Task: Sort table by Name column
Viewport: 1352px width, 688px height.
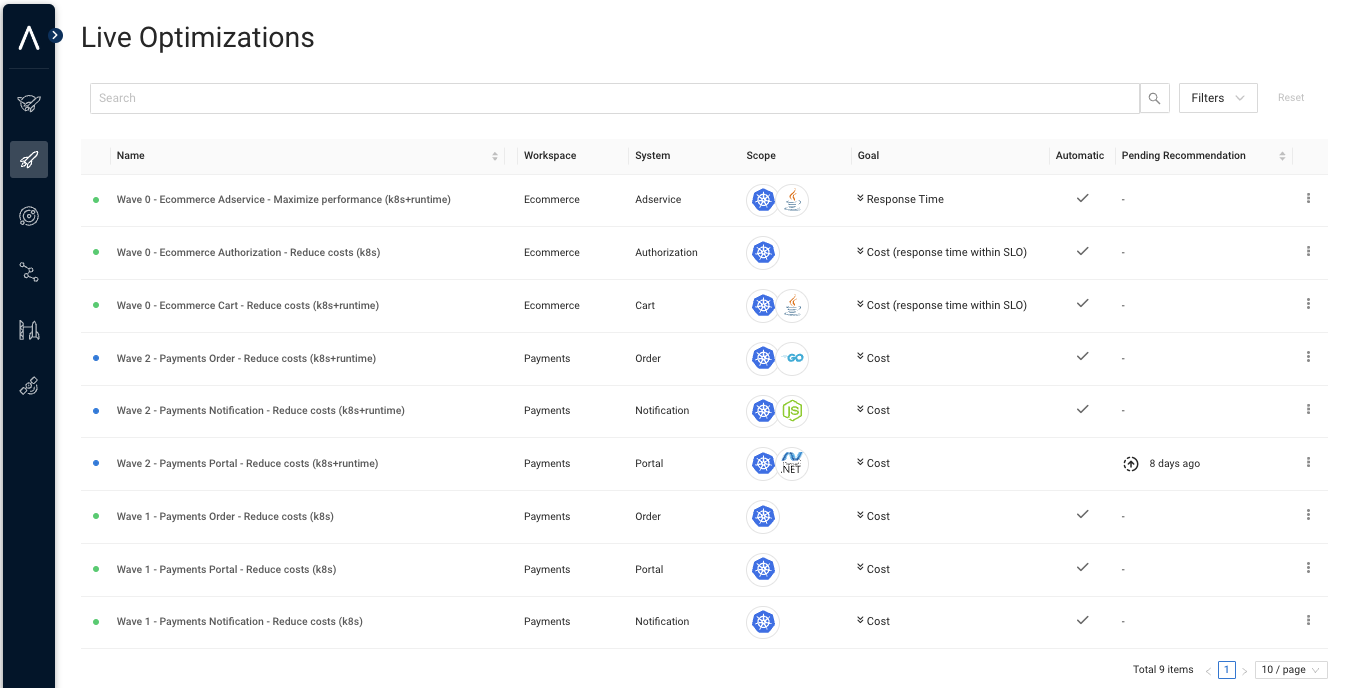Action: [494, 156]
